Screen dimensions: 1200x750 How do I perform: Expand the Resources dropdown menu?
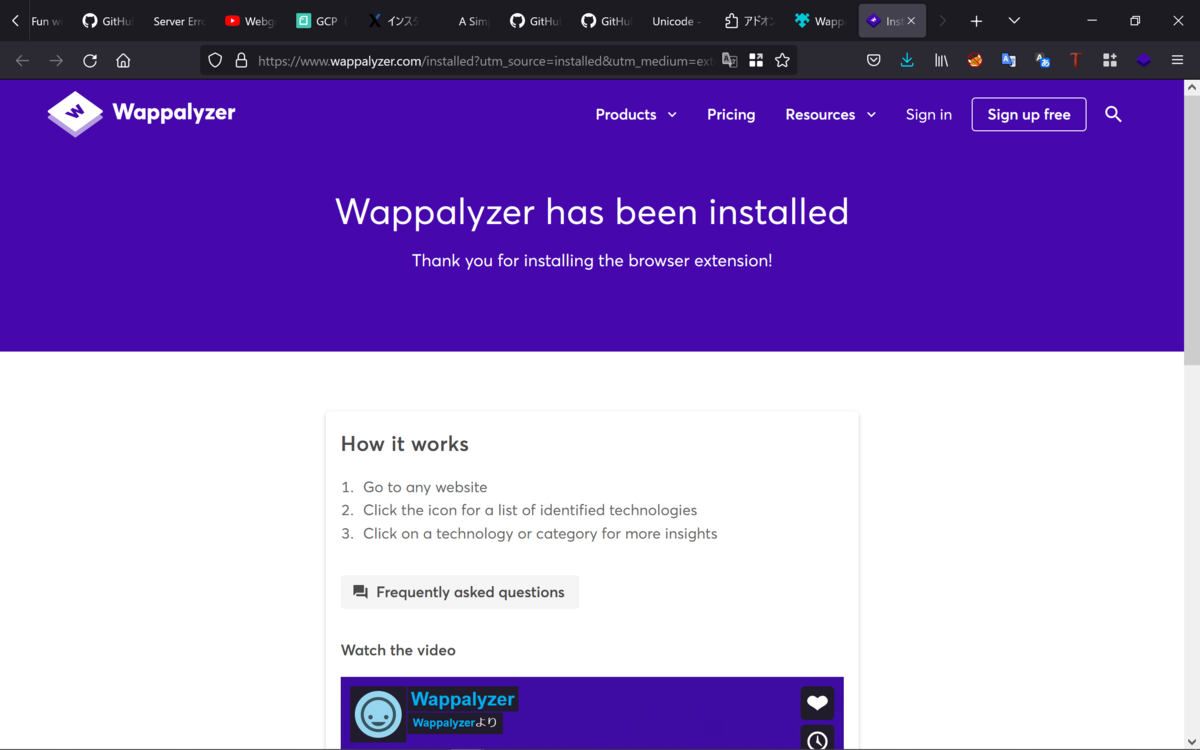point(831,114)
